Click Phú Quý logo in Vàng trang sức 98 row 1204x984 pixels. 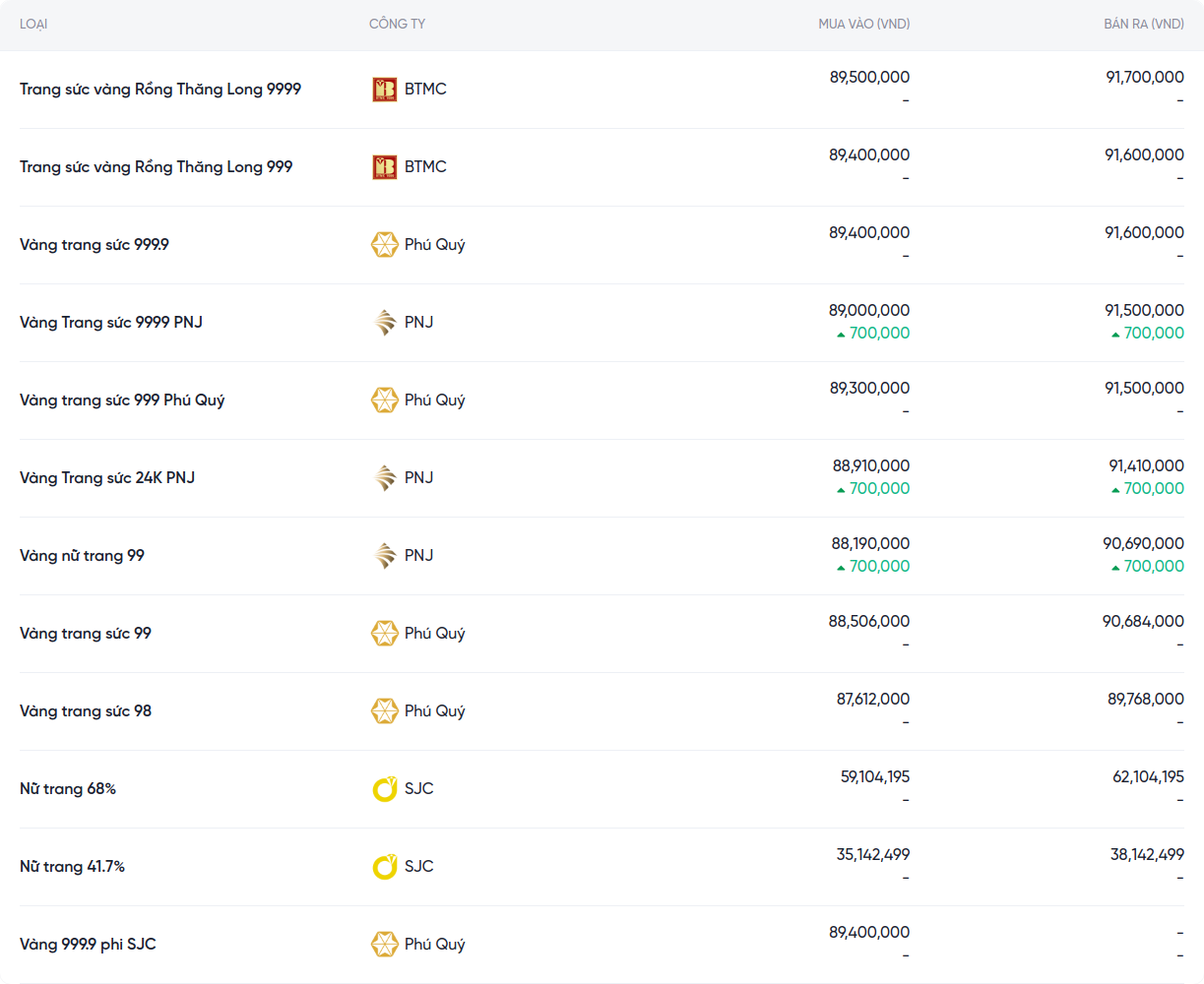(x=384, y=711)
